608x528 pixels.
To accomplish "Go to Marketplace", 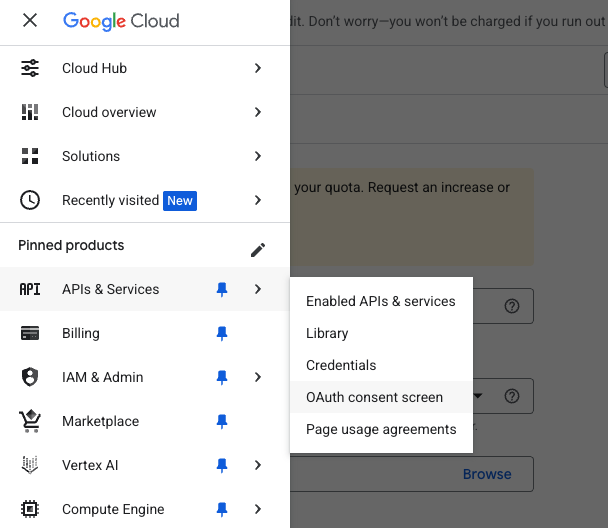I will click(x=145, y=421).
